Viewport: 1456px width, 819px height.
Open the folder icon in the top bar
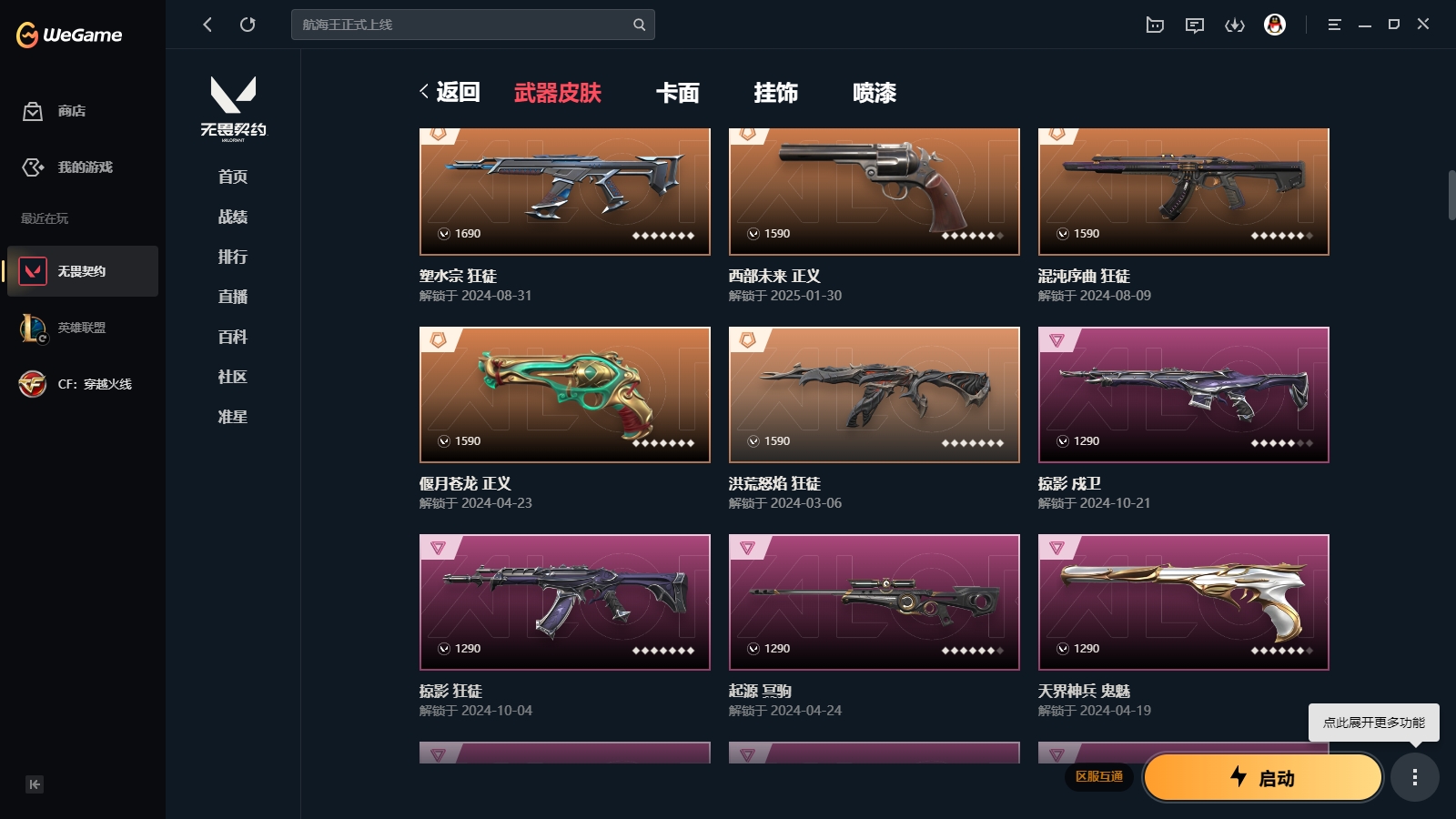pos(1155,25)
